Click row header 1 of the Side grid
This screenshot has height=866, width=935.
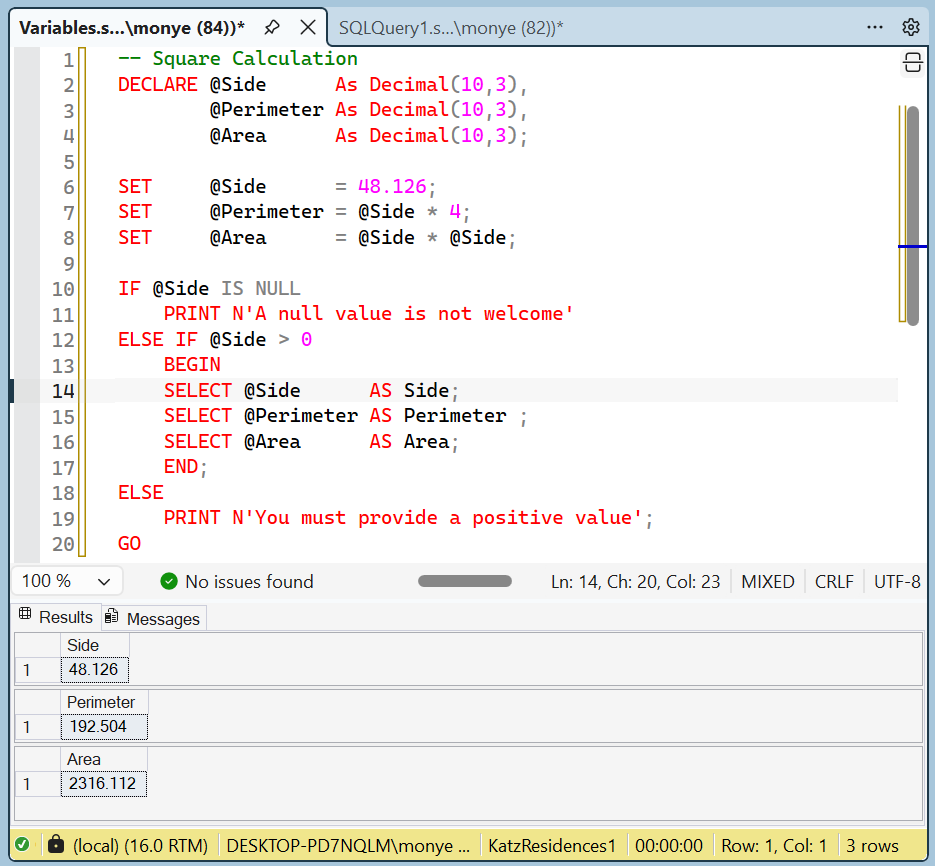click(38, 670)
